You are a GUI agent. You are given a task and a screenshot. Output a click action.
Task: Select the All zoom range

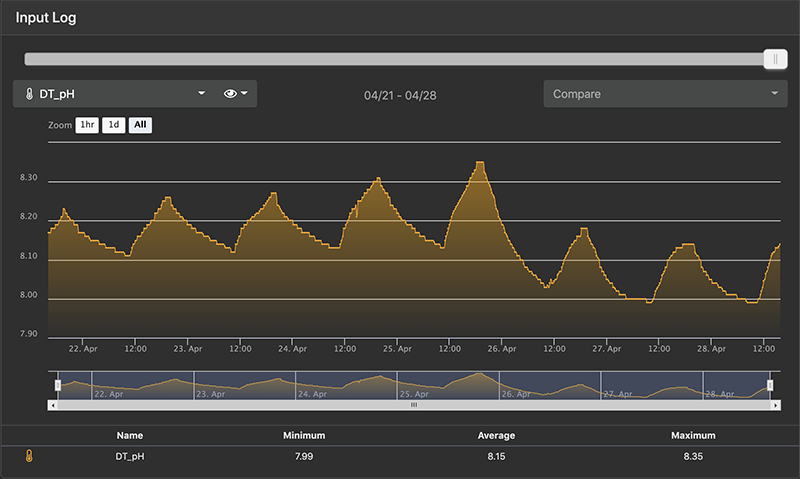point(141,125)
